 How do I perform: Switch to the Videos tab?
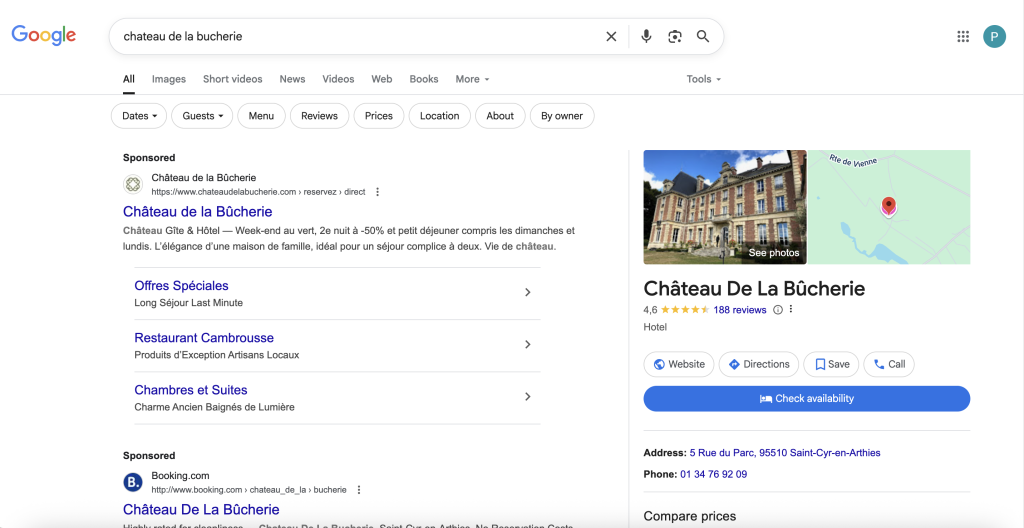point(338,79)
